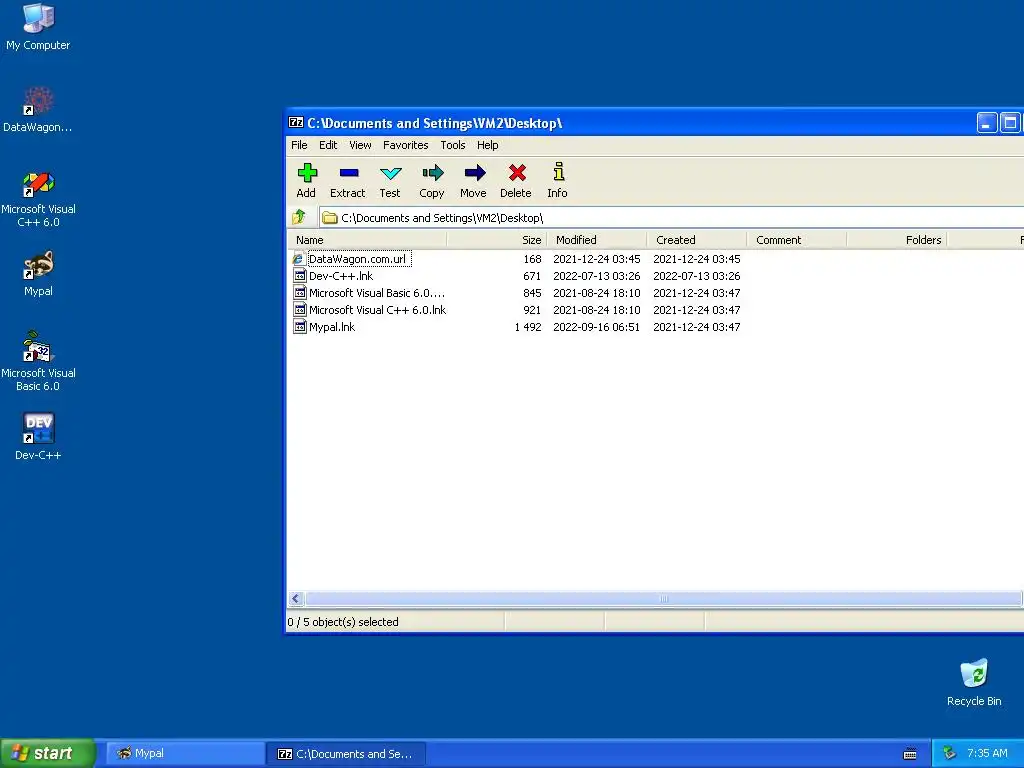This screenshot has height=768, width=1024.
Task: Click the system tray network icon
Action: coord(950,753)
